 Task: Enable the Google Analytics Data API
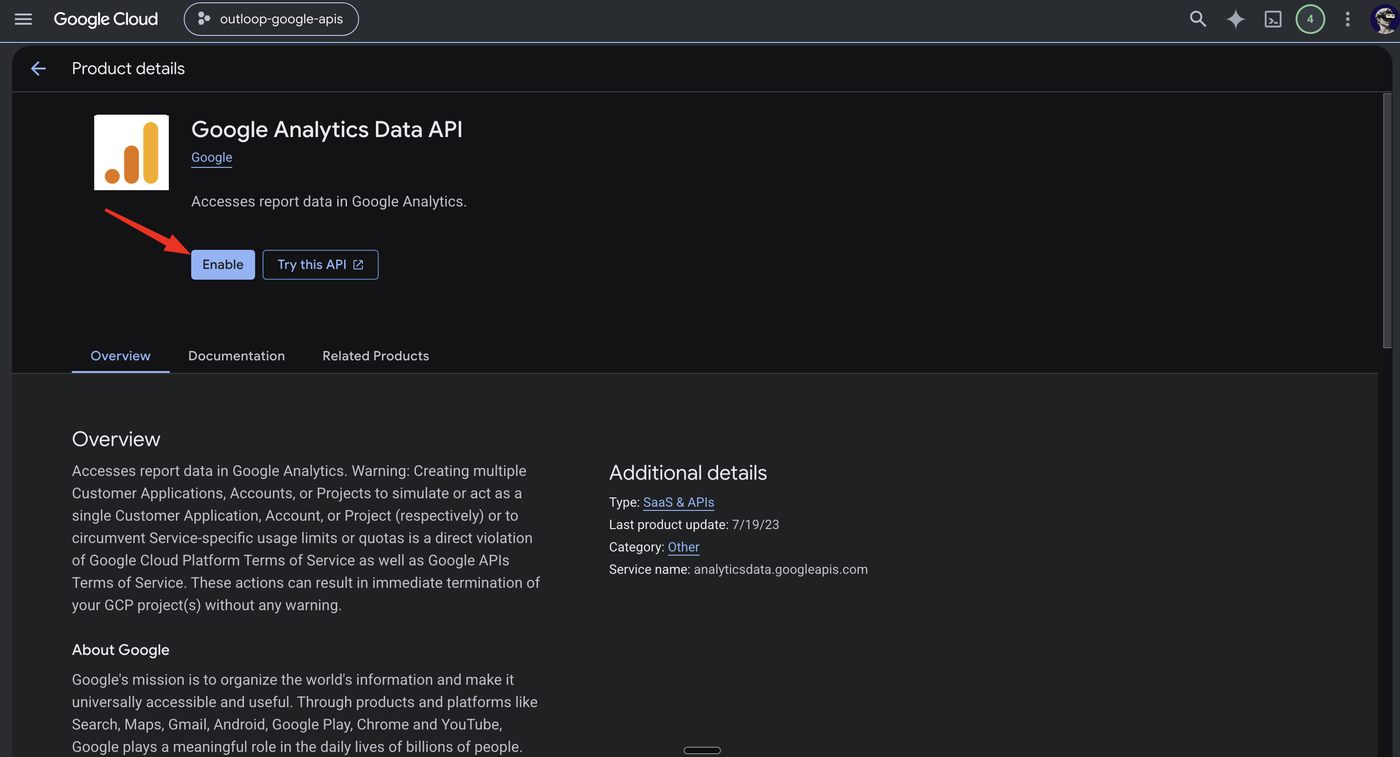tap(223, 264)
